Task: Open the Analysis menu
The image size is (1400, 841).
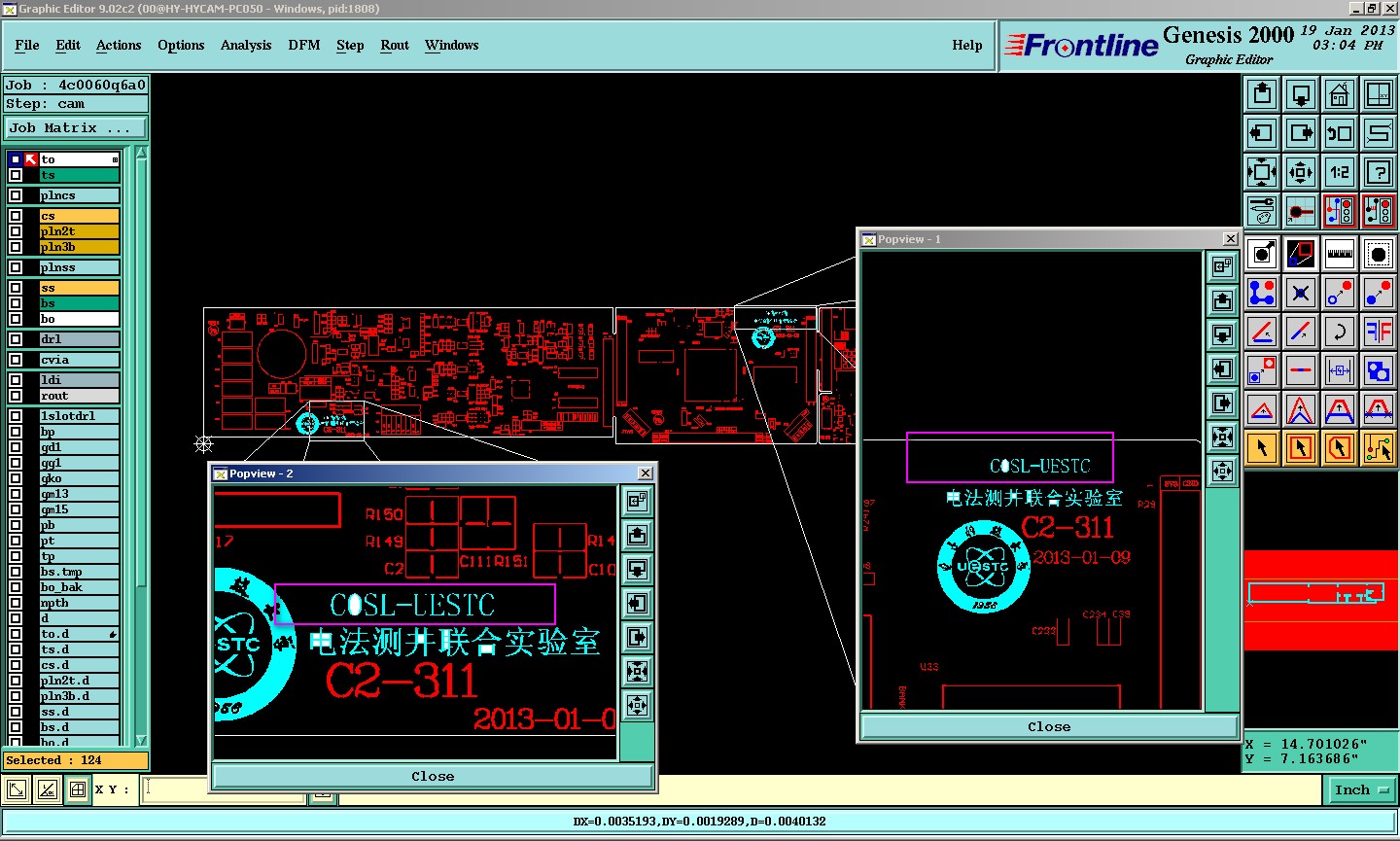Action: 246,46
